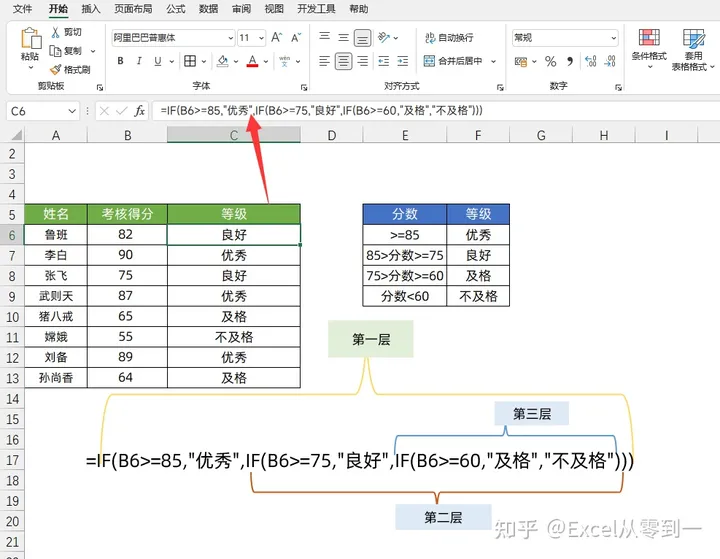This screenshot has height=559, width=720.
Task: Switch to the Insert (插入) tab
Action: tap(90, 9)
